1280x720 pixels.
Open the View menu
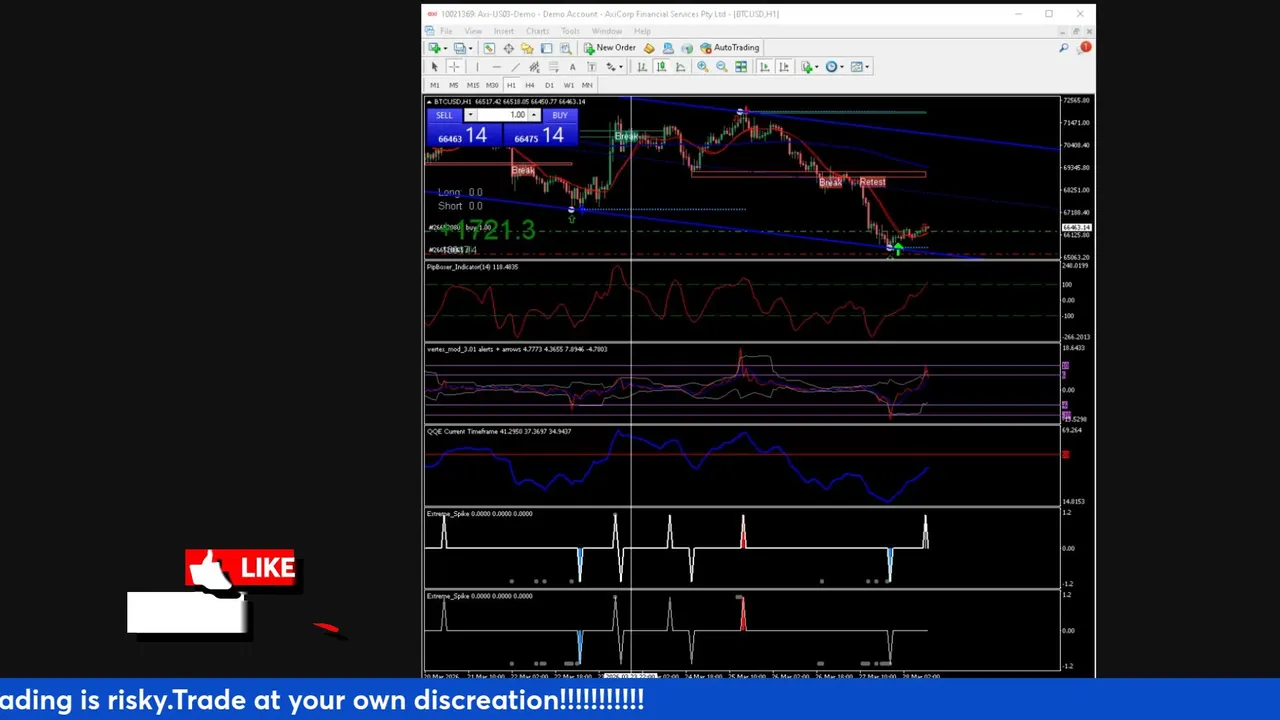(473, 31)
